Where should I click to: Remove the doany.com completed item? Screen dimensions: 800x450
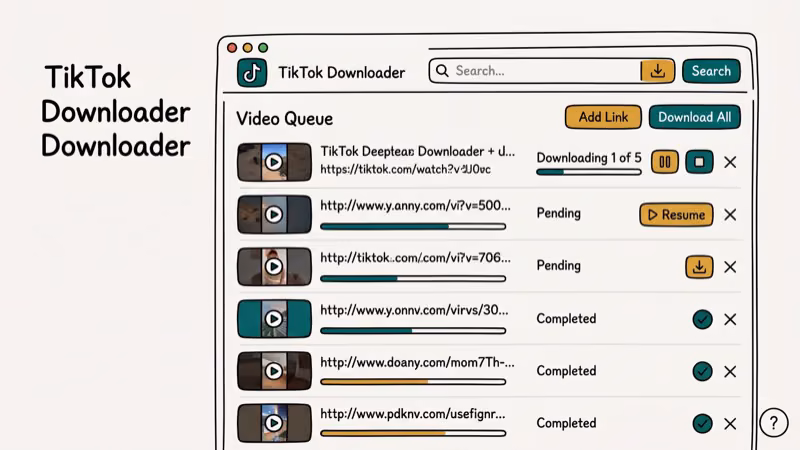tap(730, 371)
